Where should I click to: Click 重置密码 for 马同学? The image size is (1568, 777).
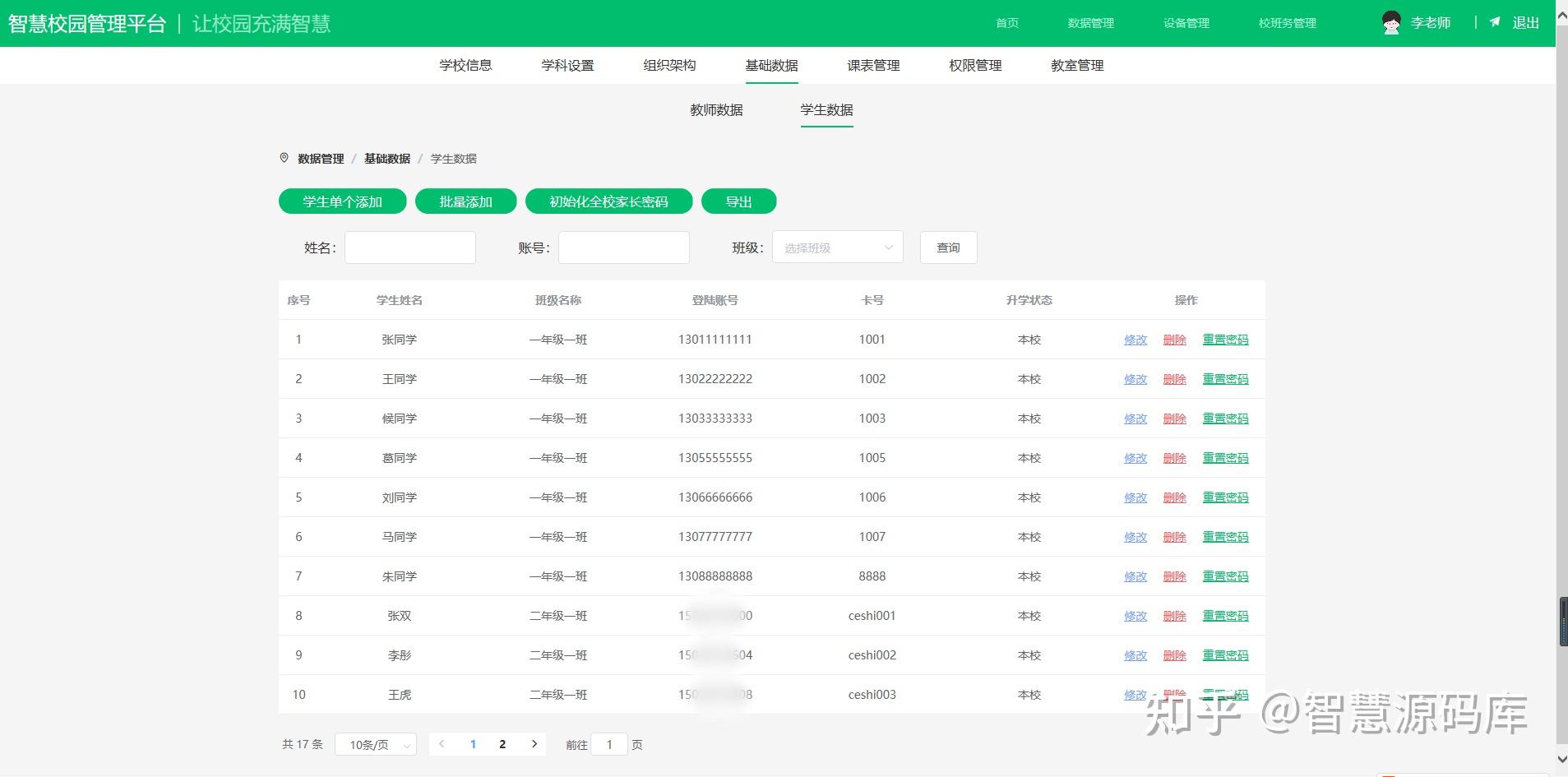point(1226,537)
